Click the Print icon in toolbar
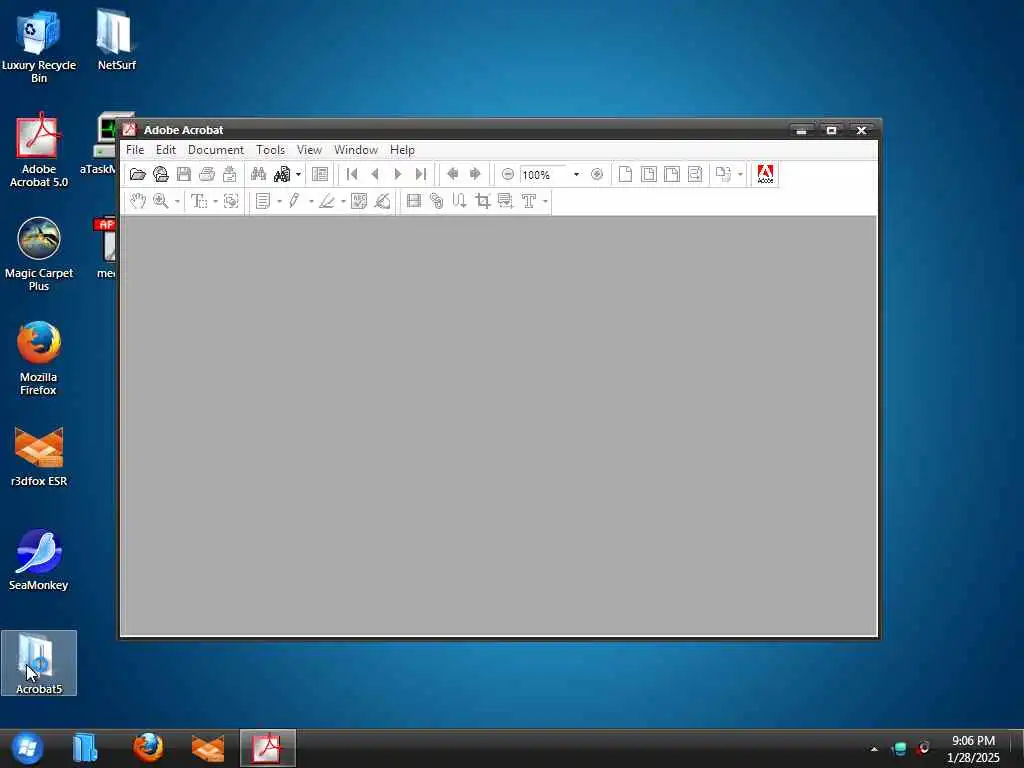The width and height of the screenshot is (1024, 768). [x=207, y=174]
